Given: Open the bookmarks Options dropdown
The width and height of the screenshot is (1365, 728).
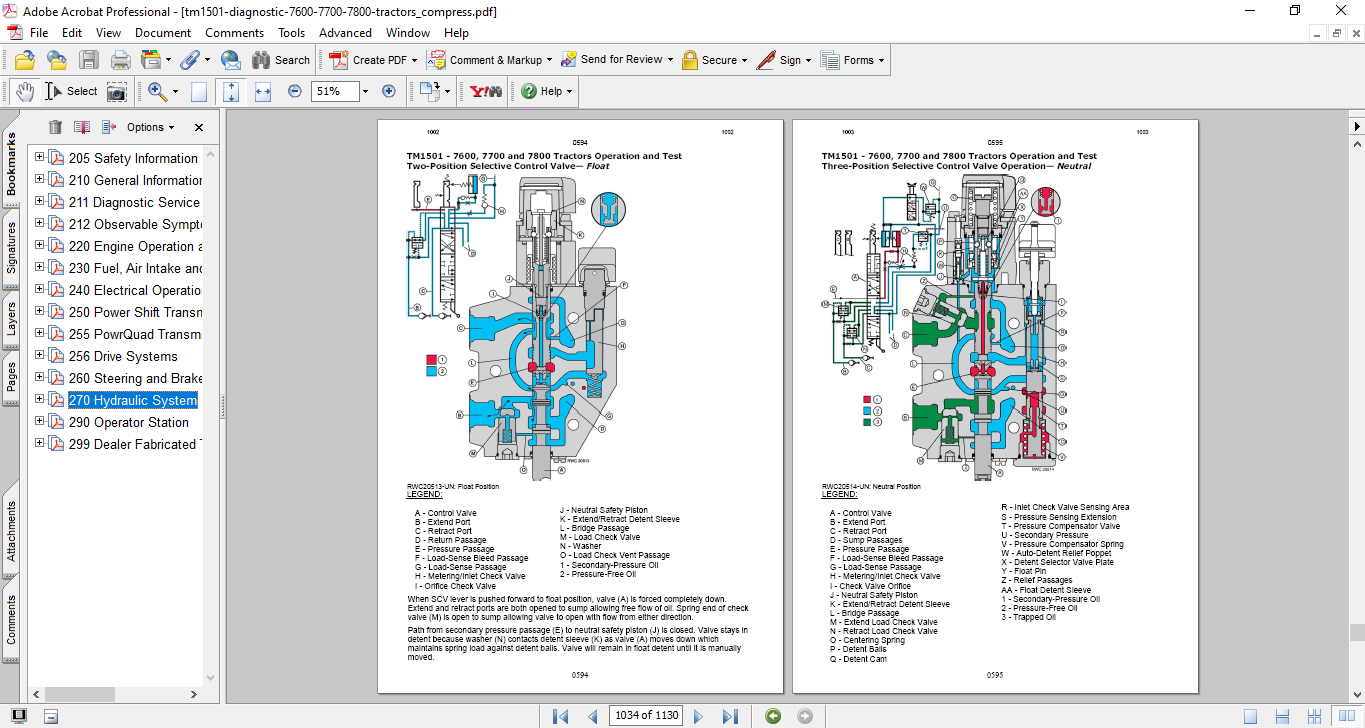Looking at the screenshot, I should point(150,127).
